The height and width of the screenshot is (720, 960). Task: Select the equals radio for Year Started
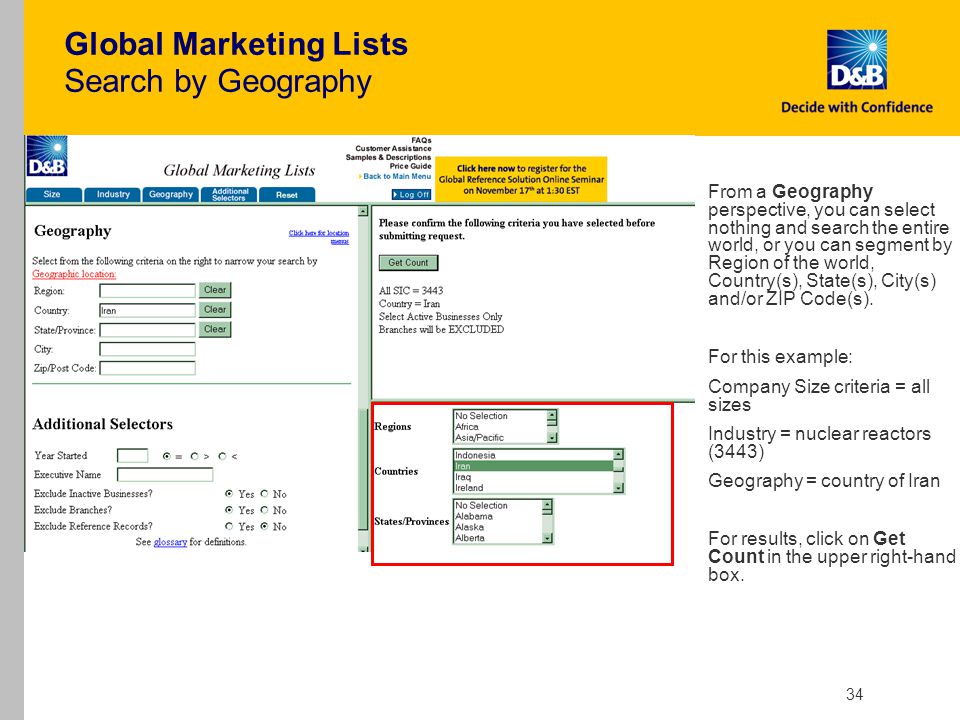pyautogui.click(x=167, y=456)
